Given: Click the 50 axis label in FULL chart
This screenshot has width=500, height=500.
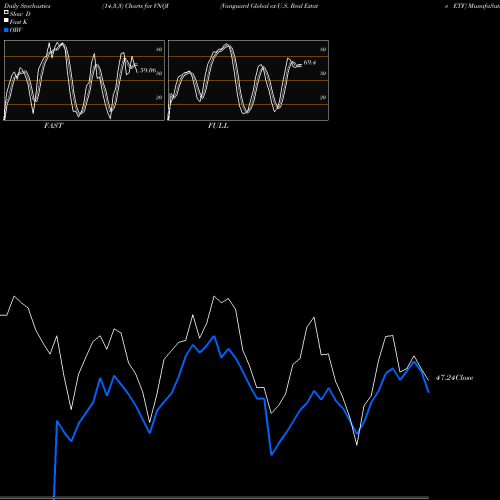Looking at the screenshot, I should [323, 74].
